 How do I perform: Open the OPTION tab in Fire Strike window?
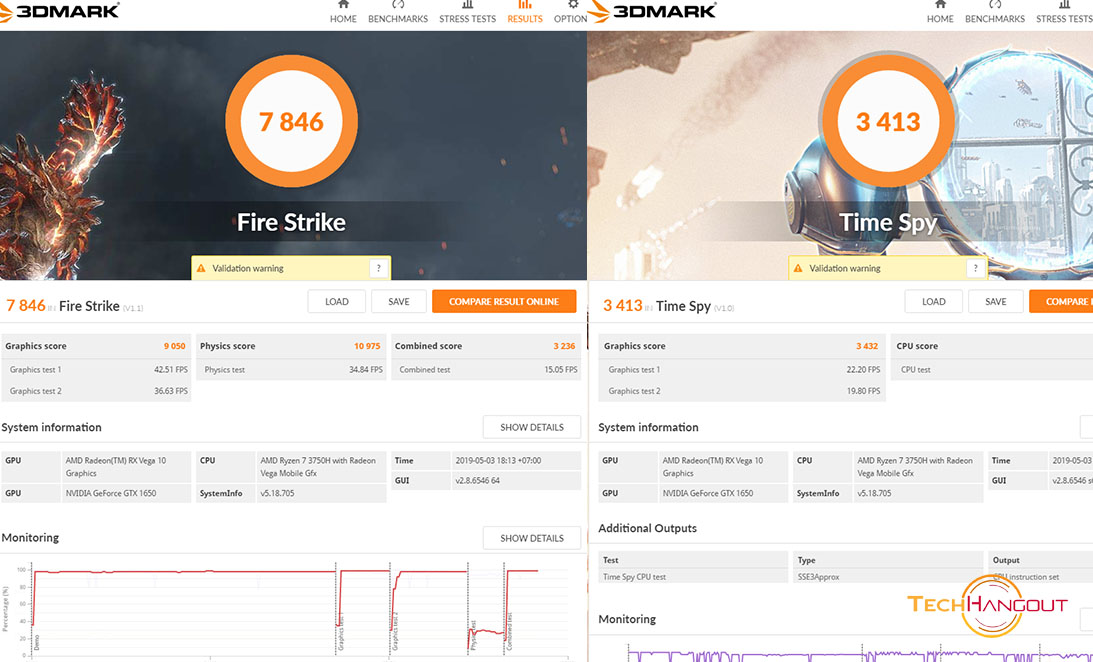(570, 13)
